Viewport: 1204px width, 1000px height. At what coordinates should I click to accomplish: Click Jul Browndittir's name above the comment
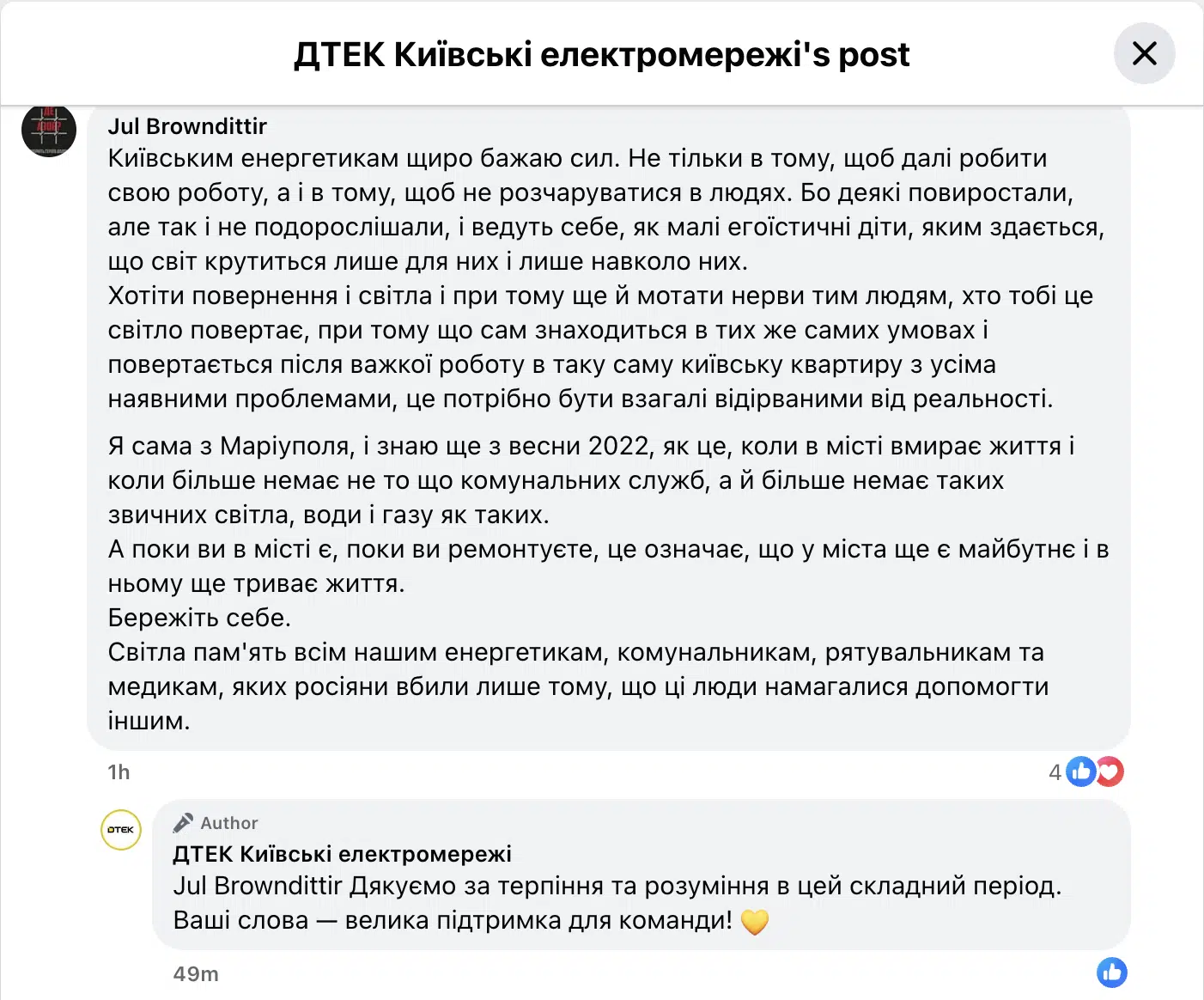187,126
